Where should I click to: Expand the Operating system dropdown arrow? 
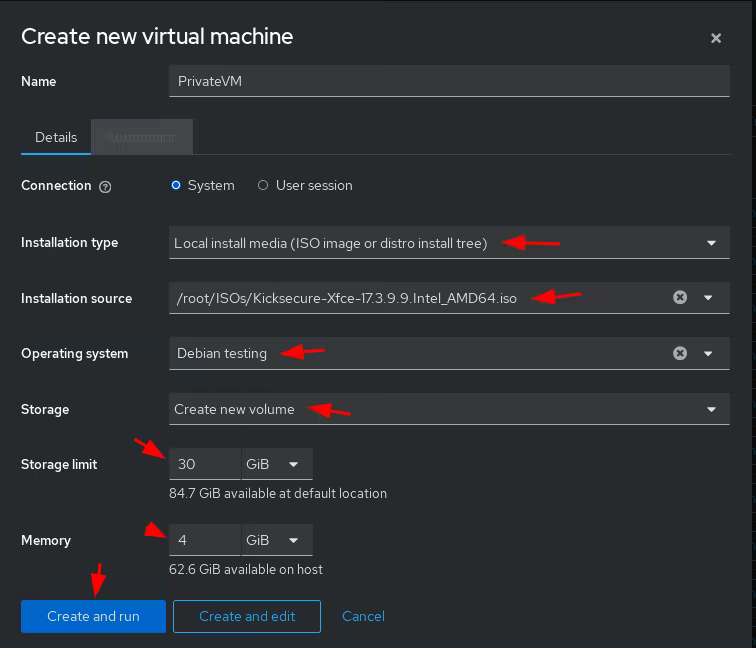(708, 353)
